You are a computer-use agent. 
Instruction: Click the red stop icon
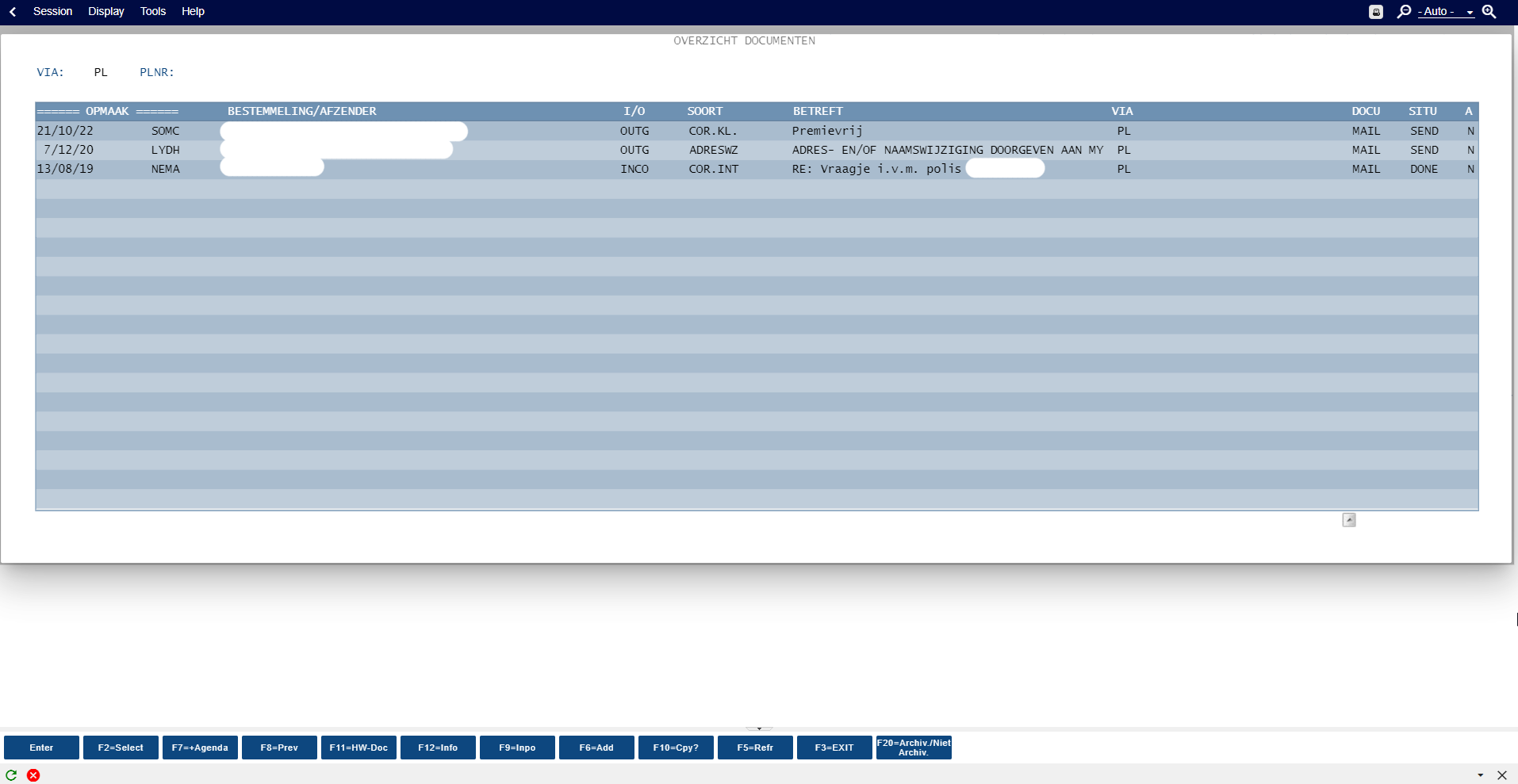33,775
